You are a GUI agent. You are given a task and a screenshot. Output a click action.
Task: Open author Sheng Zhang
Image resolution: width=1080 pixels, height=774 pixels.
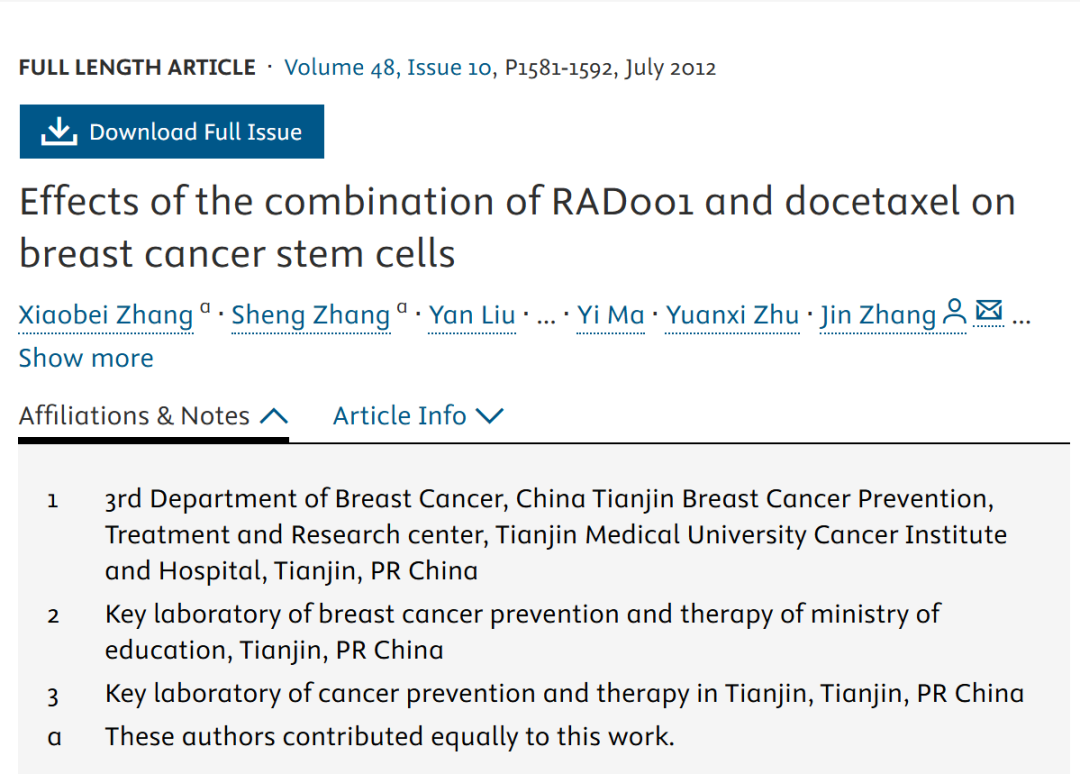pyautogui.click(x=311, y=315)
